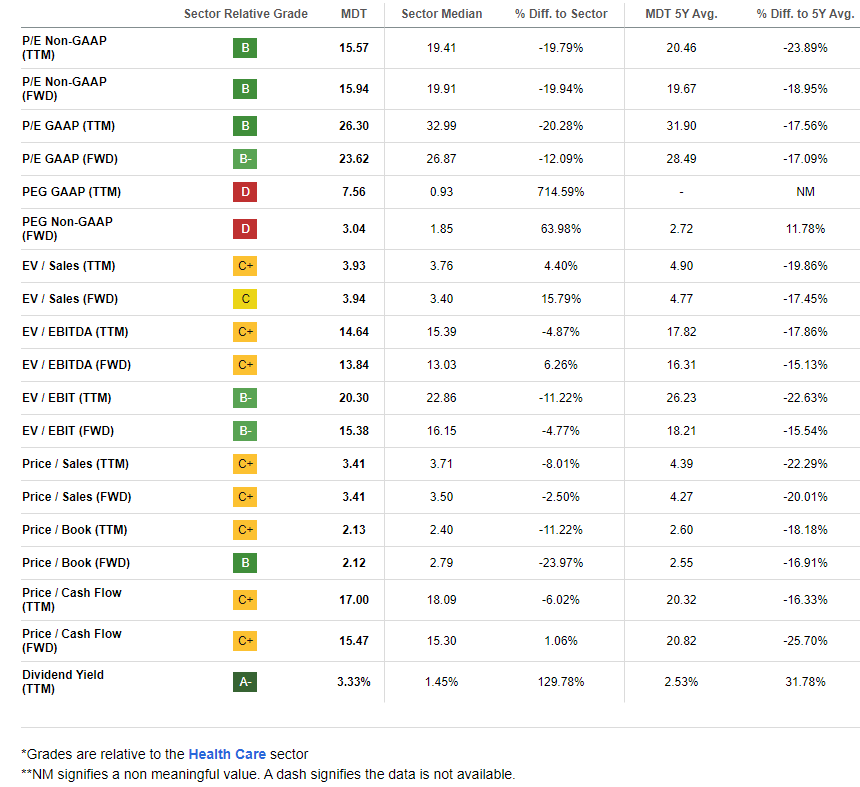This screenshot has height=787, width=860.
Task: Select the EV / Sales (TTM) row label
Action: [69, 266]
